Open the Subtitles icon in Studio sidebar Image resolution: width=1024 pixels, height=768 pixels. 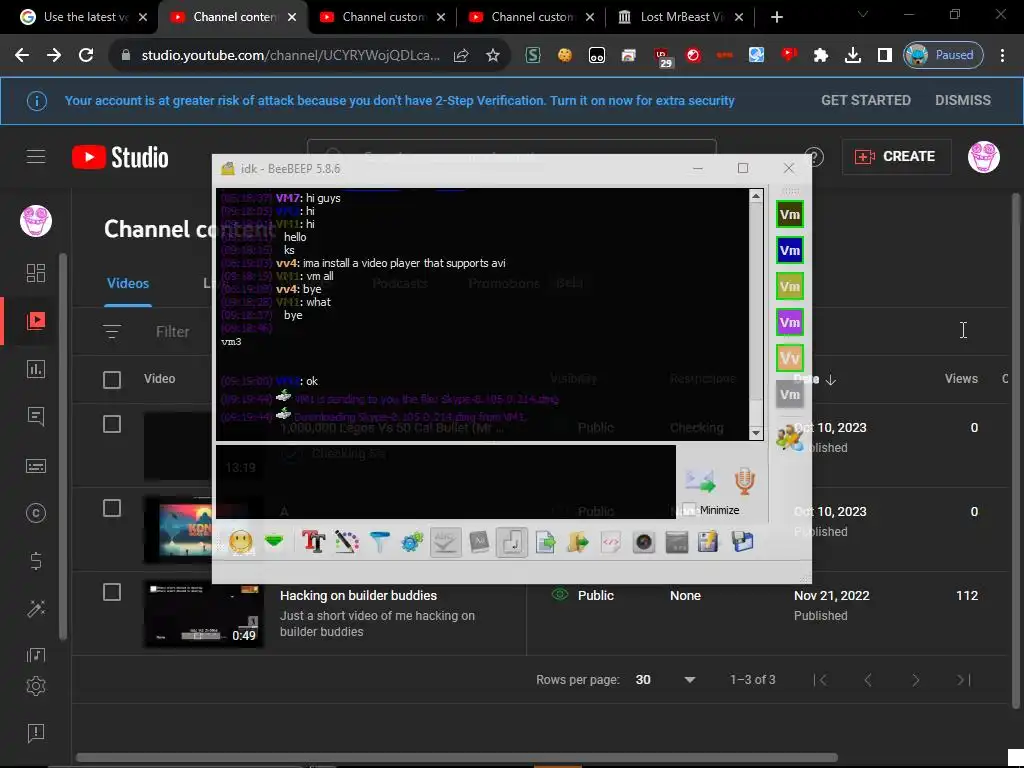coord(36,466)
